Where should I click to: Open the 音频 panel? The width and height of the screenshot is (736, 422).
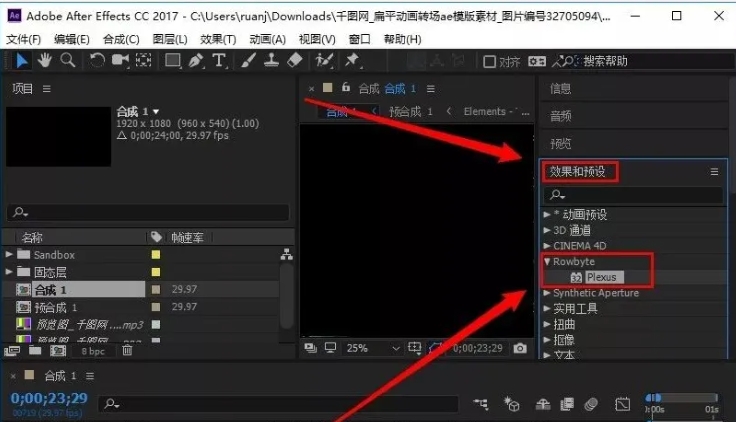click(x=560, y=115)
